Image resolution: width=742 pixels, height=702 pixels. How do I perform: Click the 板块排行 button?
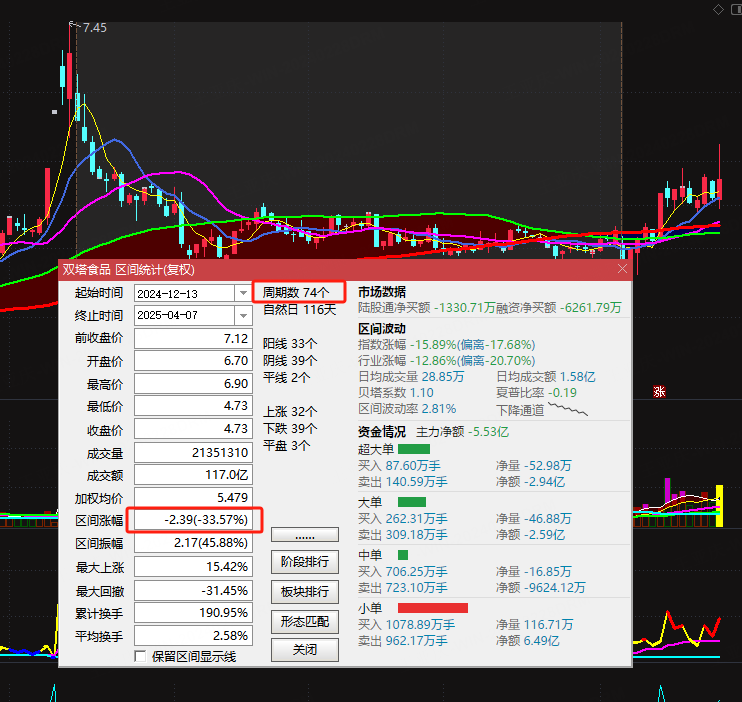pyautogui.click(x=305, y=592)
